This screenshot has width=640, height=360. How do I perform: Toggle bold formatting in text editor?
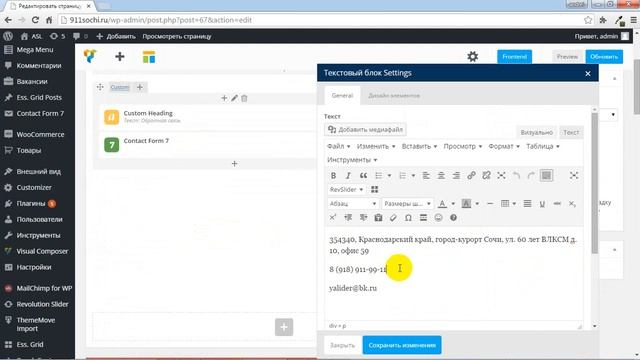point(333,176)
